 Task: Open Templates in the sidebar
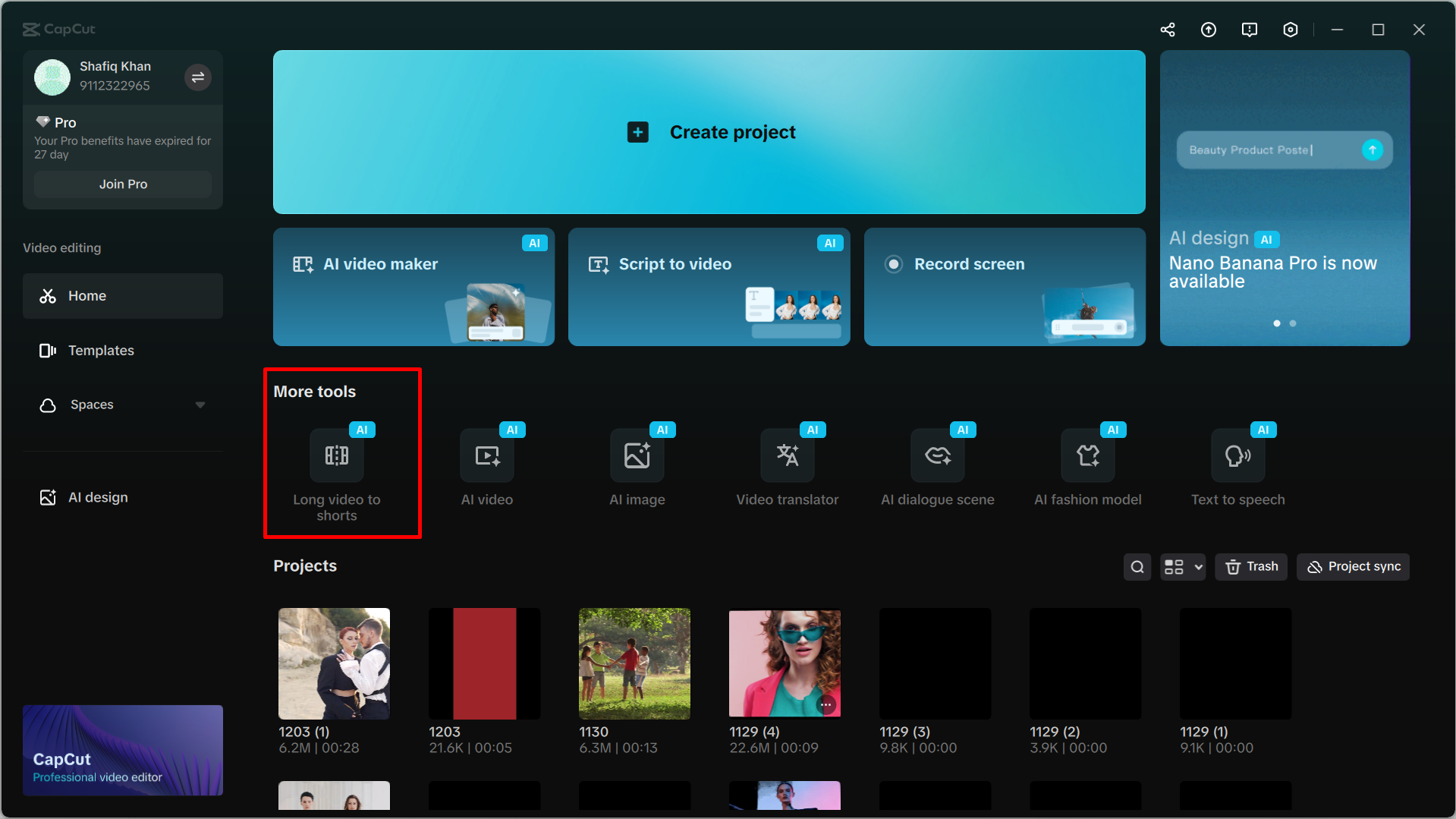pyautogui.click(x=123, y=351)
